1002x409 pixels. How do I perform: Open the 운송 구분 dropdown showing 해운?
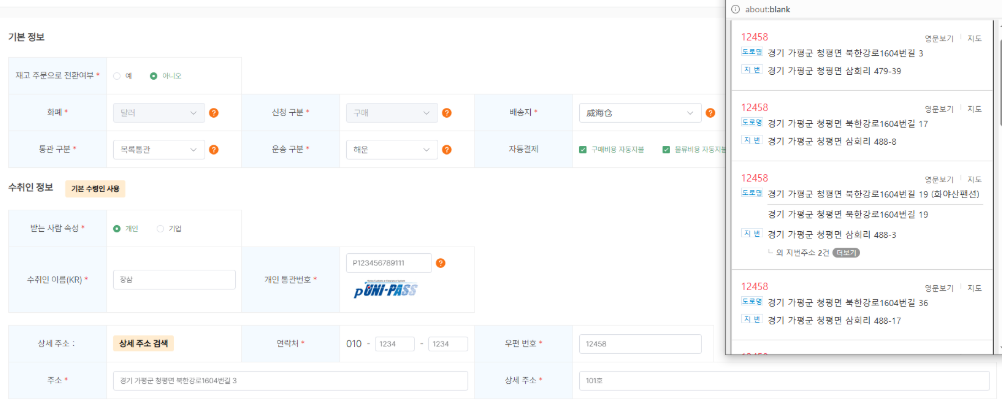tap(391, 150)
